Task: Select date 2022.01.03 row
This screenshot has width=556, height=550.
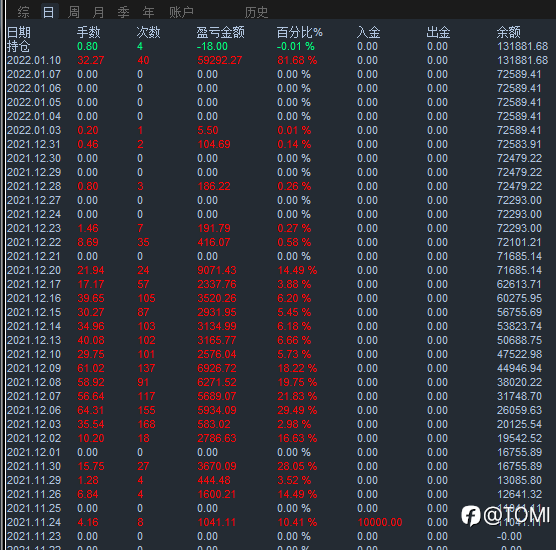Action: [x=34, y=130]
